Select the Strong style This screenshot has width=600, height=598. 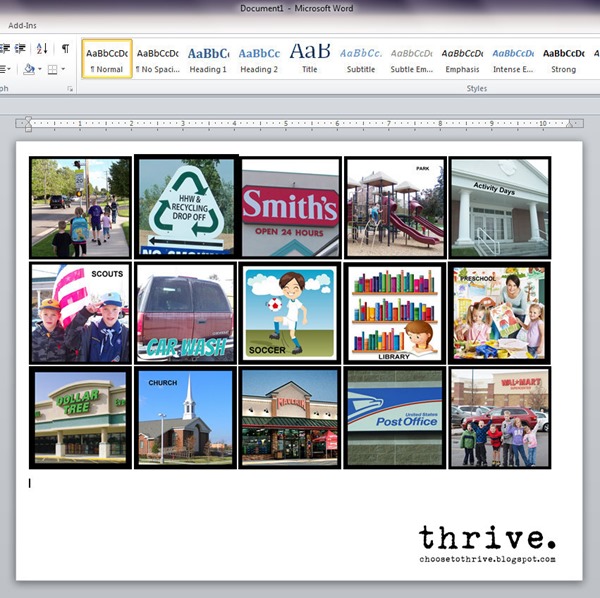tap(564, 59)
